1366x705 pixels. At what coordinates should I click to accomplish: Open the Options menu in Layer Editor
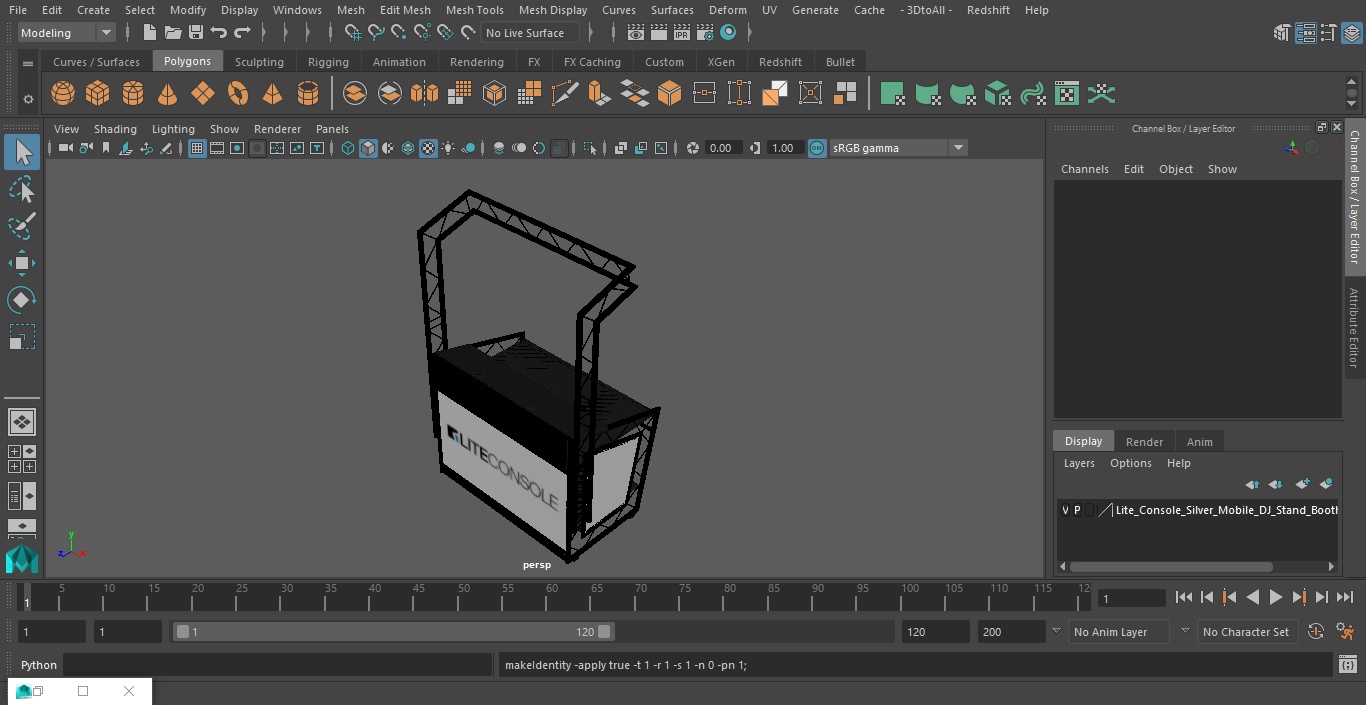tap(1131, 463)
